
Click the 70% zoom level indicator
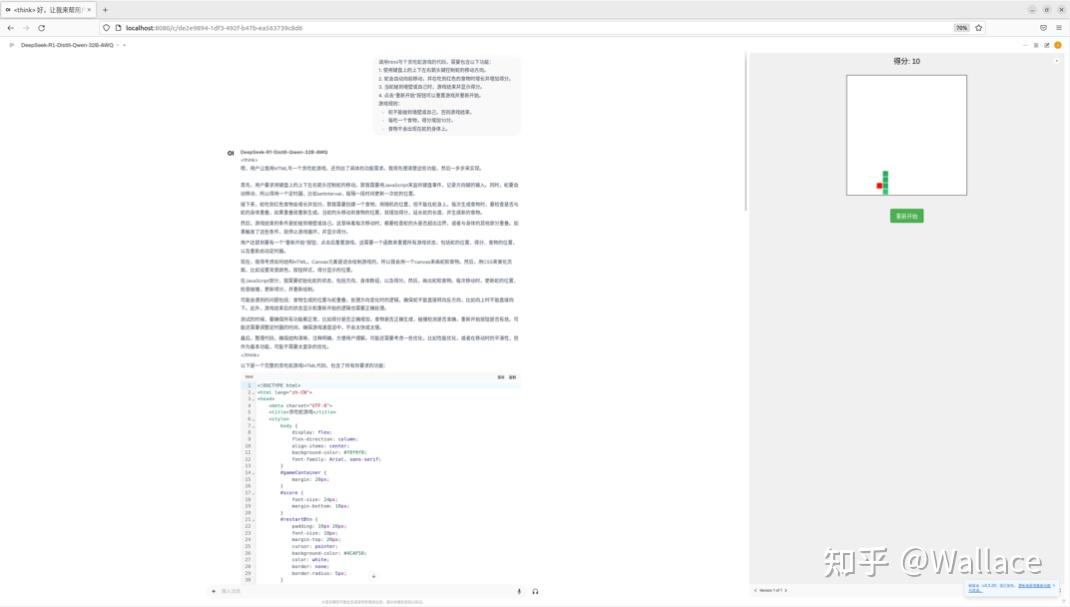[x=961, y=28]
